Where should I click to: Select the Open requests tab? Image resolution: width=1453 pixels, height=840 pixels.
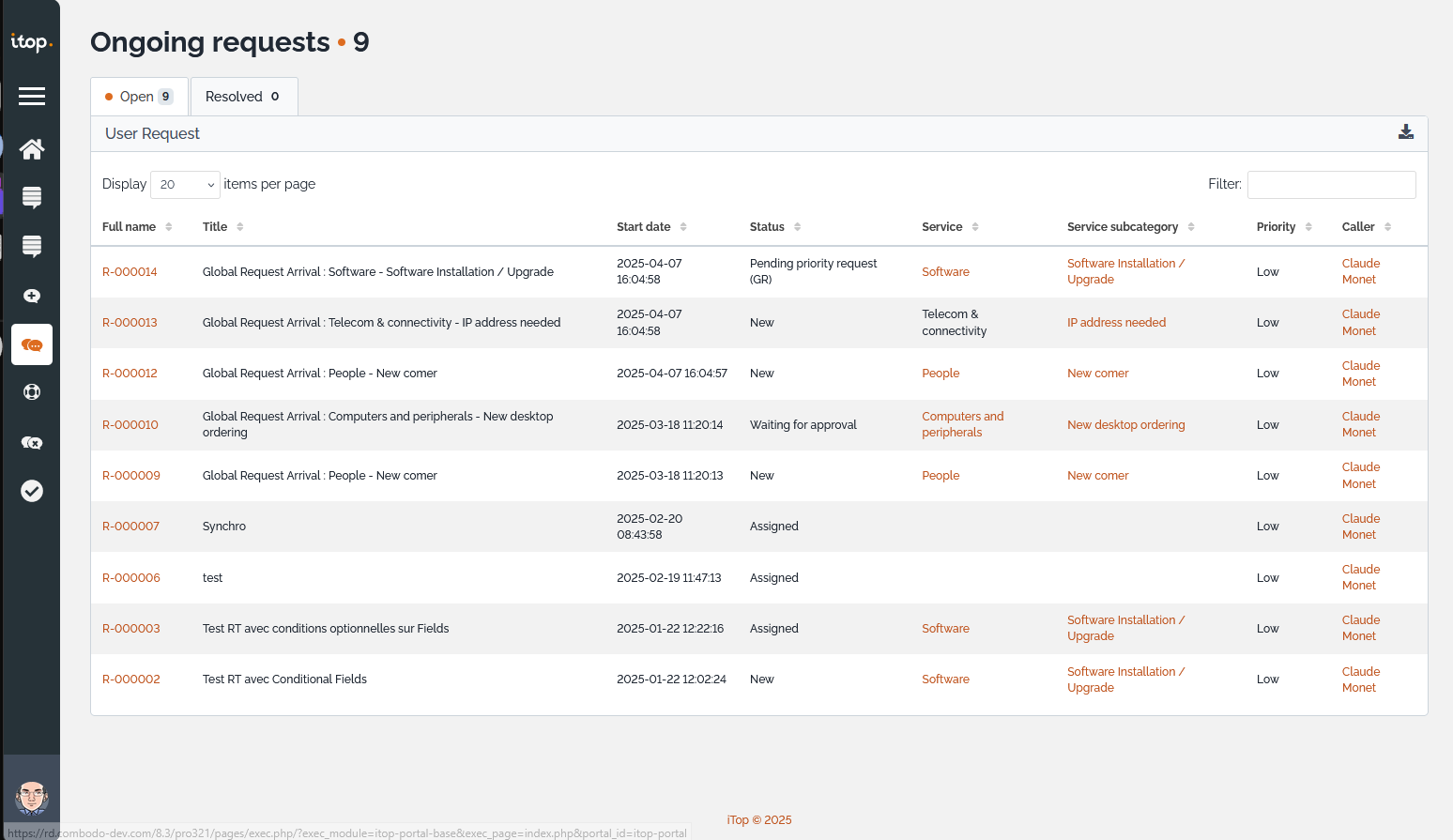pyautogui.click(x=139, y=97)
